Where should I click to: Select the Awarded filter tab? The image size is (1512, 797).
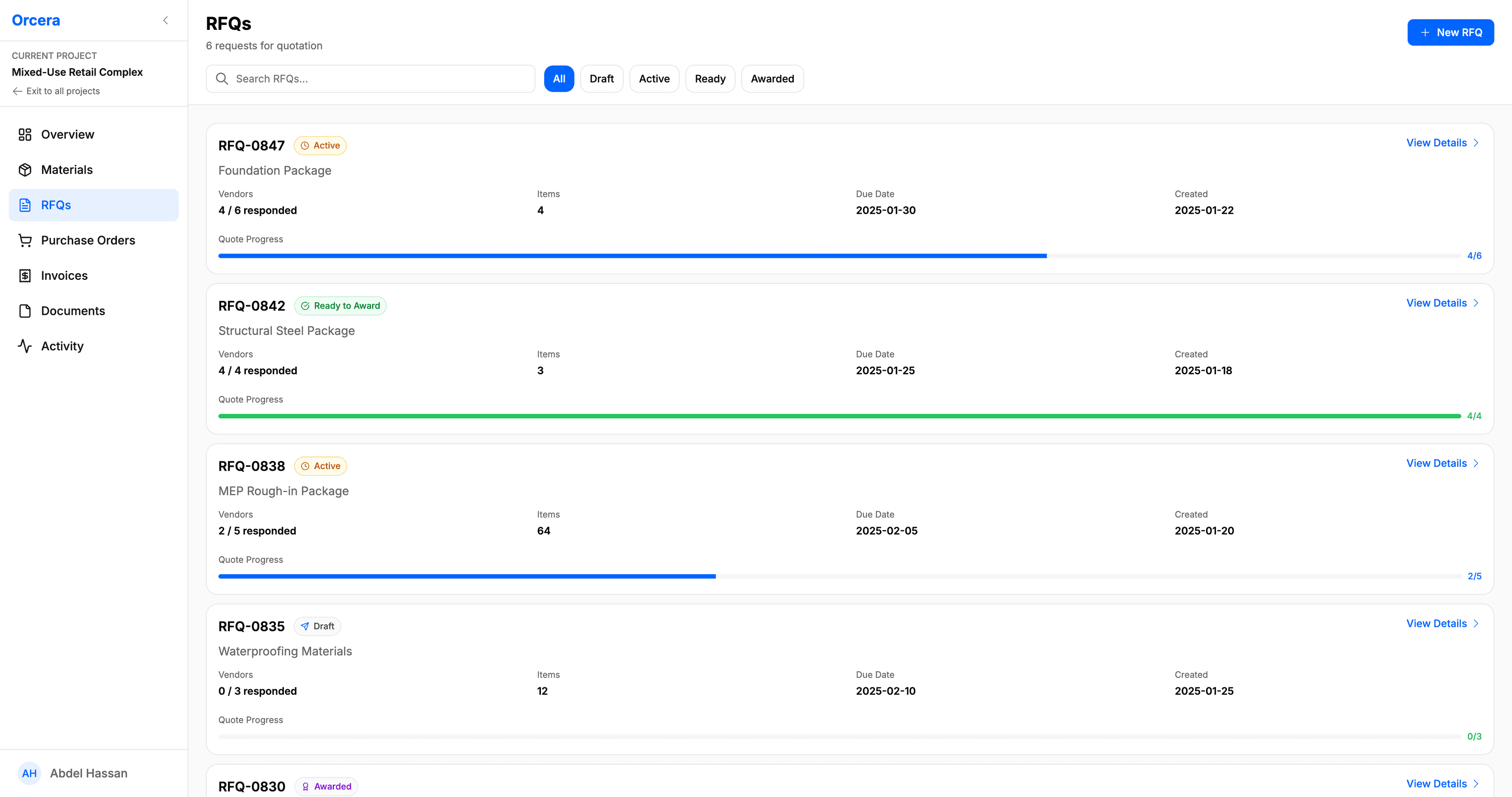773,78
